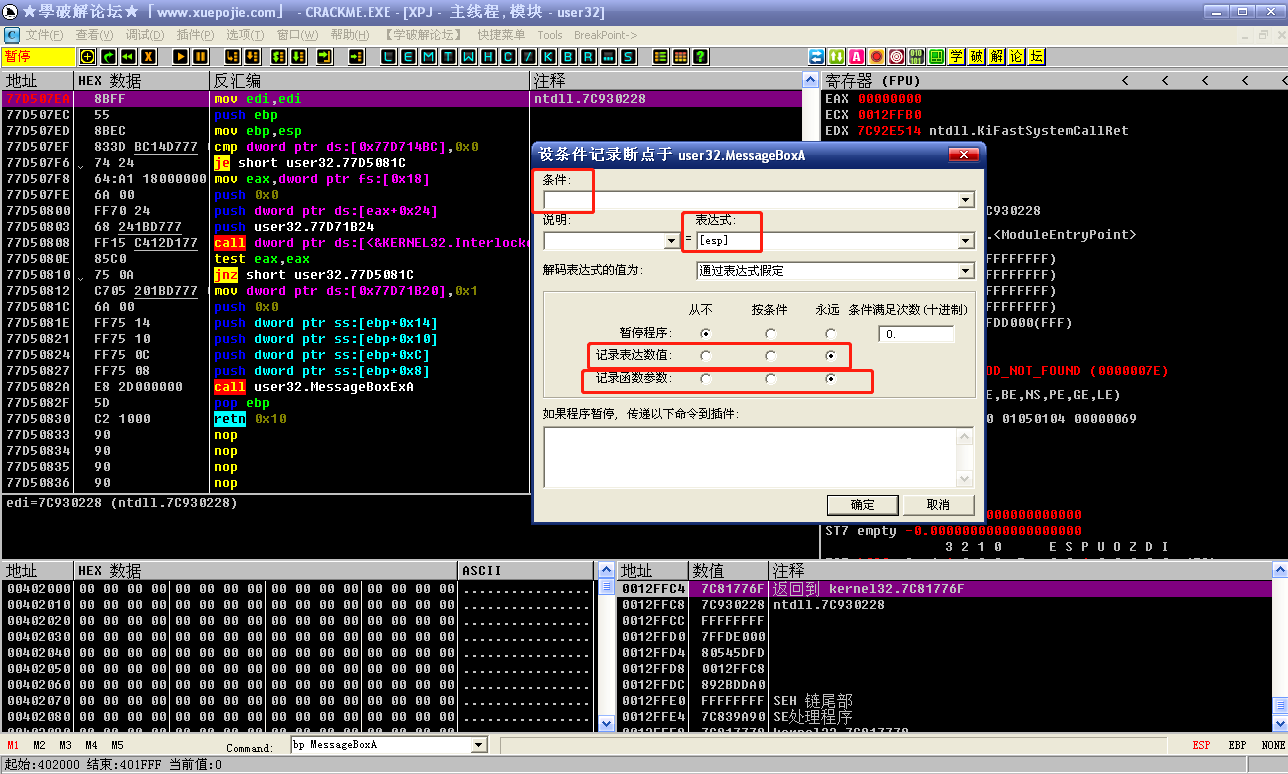Set 暂停程序 to 按条件

pos(770,333)
